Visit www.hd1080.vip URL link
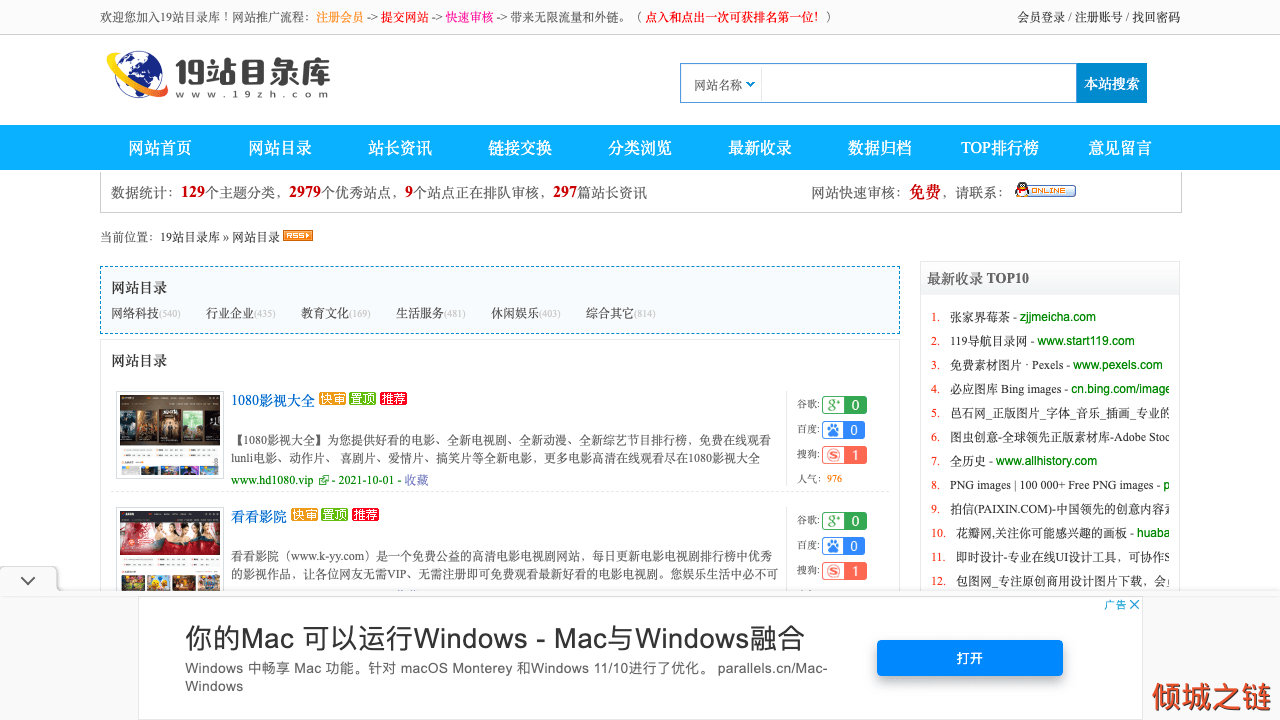The height and width of the screenshot is (720, 1280). [x=272, y=480]
